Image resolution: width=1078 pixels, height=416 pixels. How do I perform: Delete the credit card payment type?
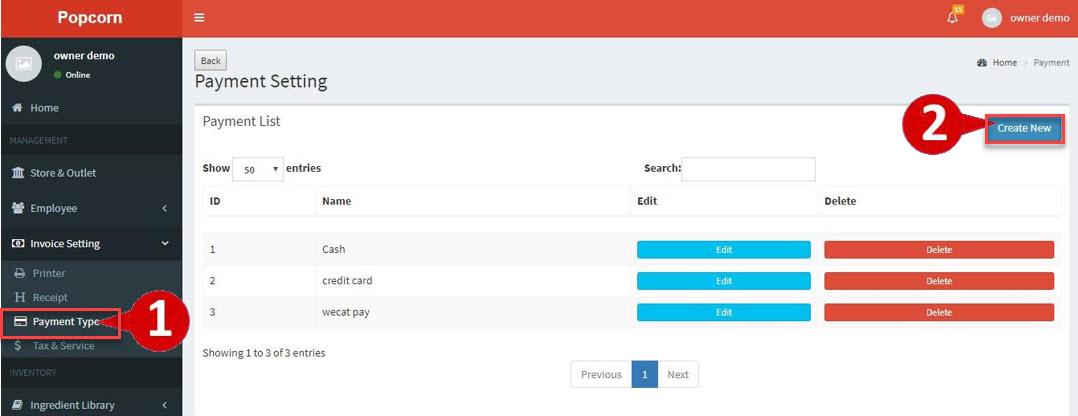[x=938, y=281]
